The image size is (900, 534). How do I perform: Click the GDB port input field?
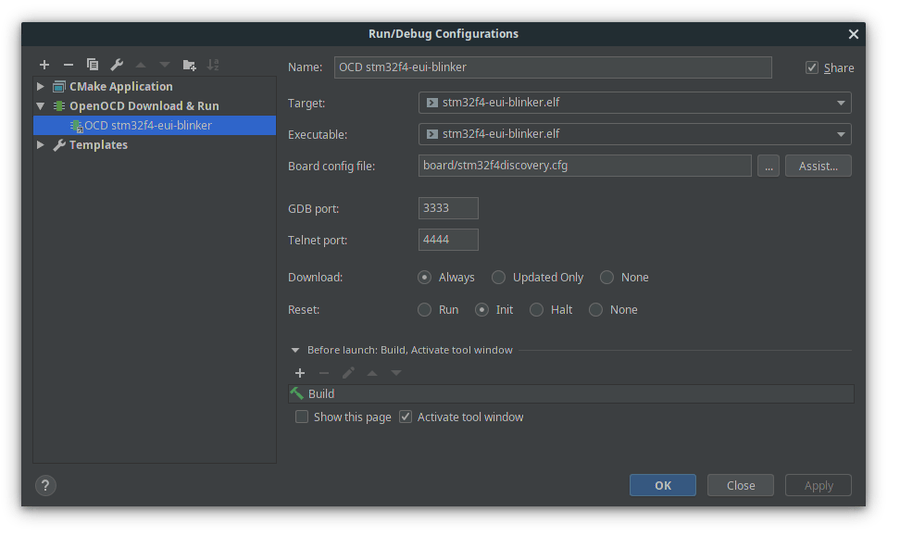tap(448, 208)
